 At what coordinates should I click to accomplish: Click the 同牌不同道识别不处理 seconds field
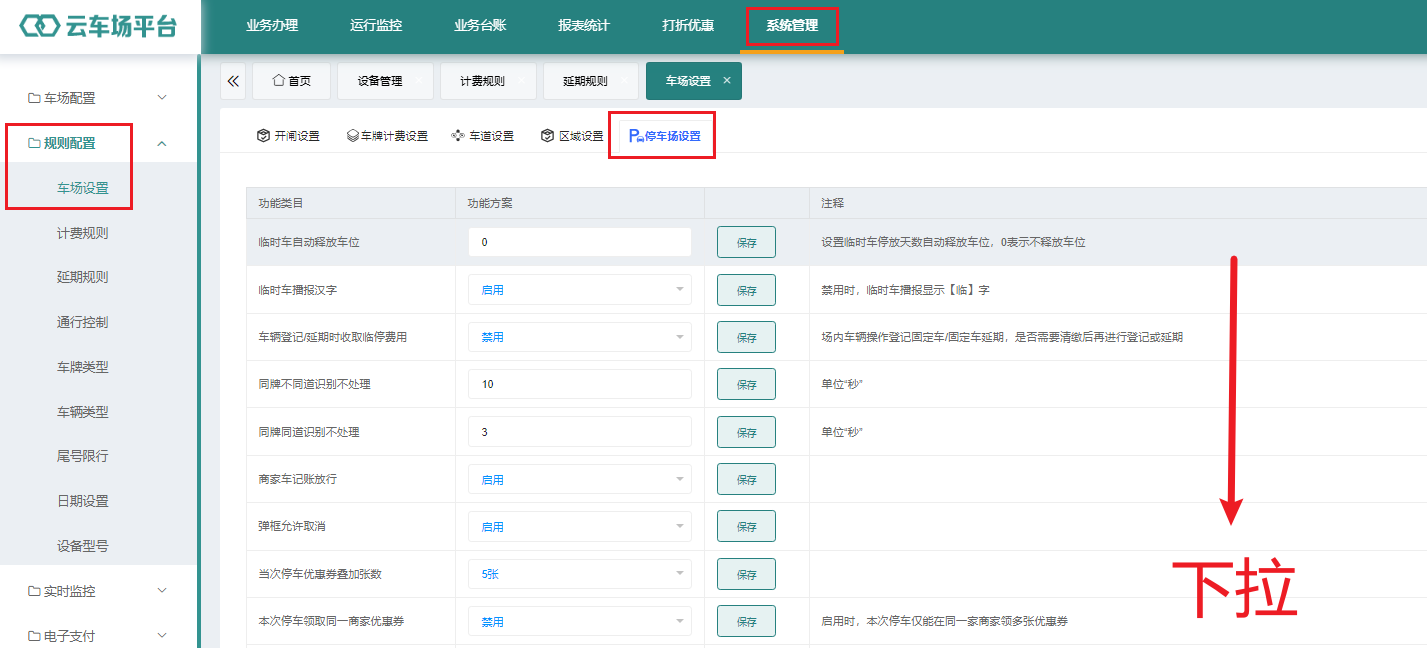[x=580, y=384]
